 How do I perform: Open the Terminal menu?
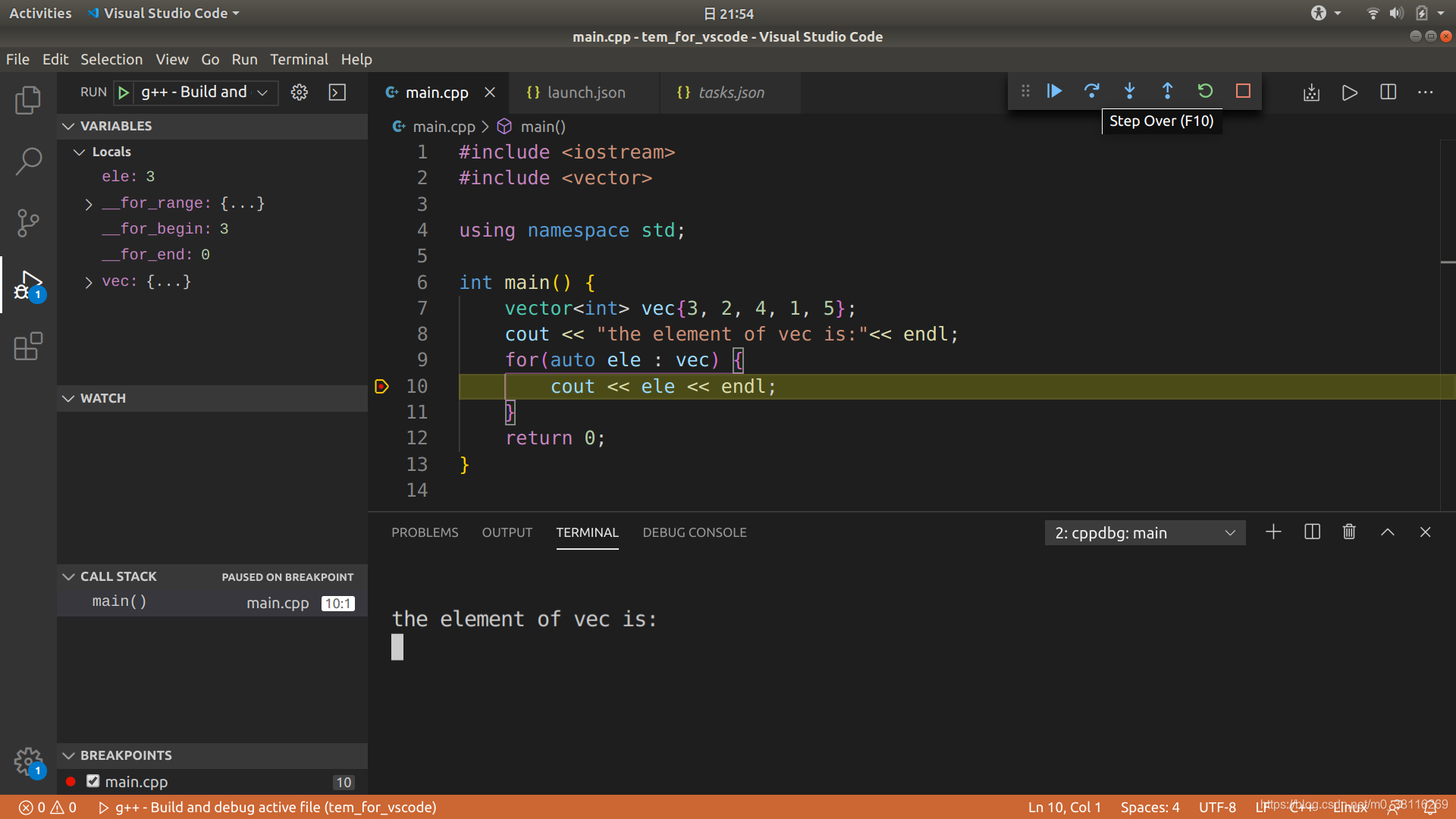click(299, 59)
